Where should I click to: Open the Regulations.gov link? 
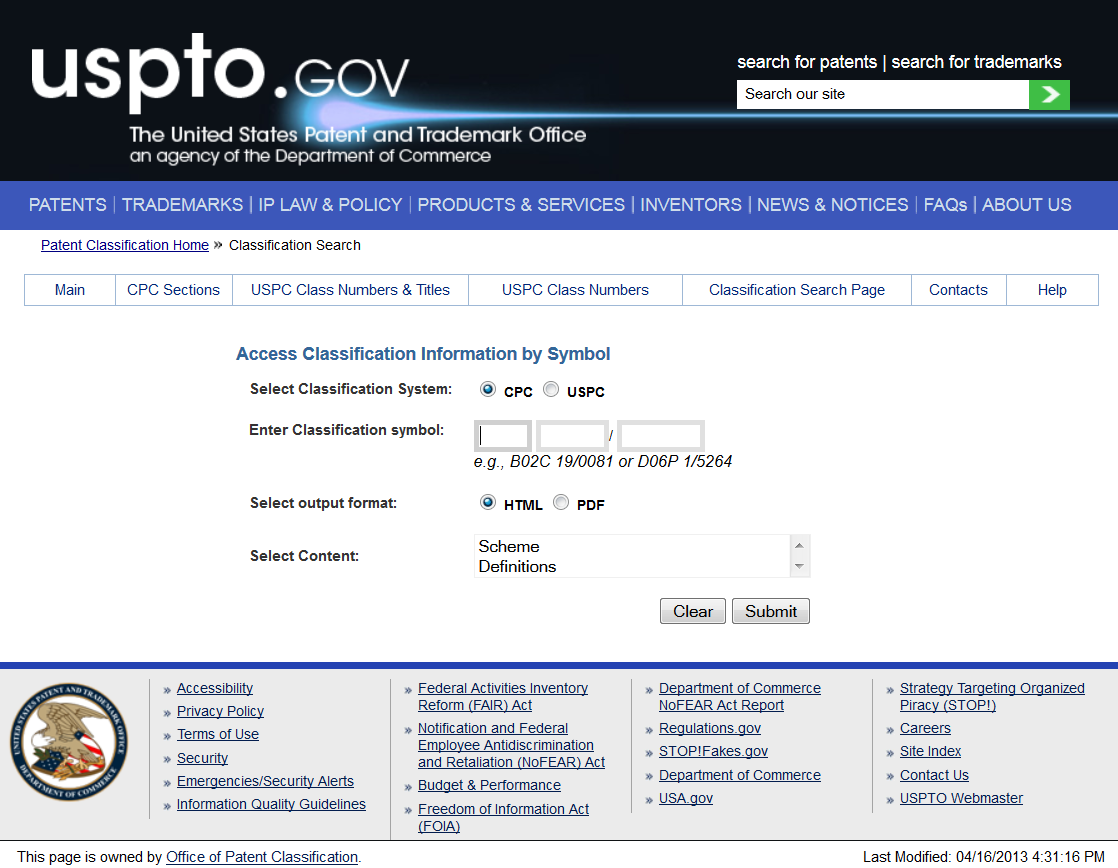click(x=709, y=728)
